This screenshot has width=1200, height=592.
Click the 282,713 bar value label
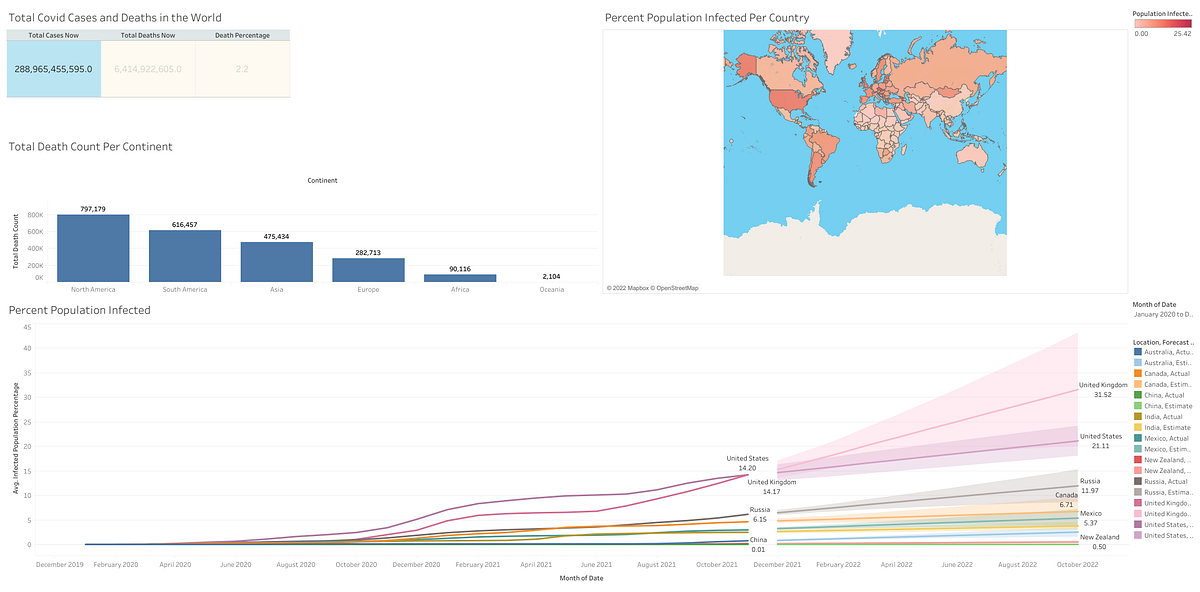368,253
